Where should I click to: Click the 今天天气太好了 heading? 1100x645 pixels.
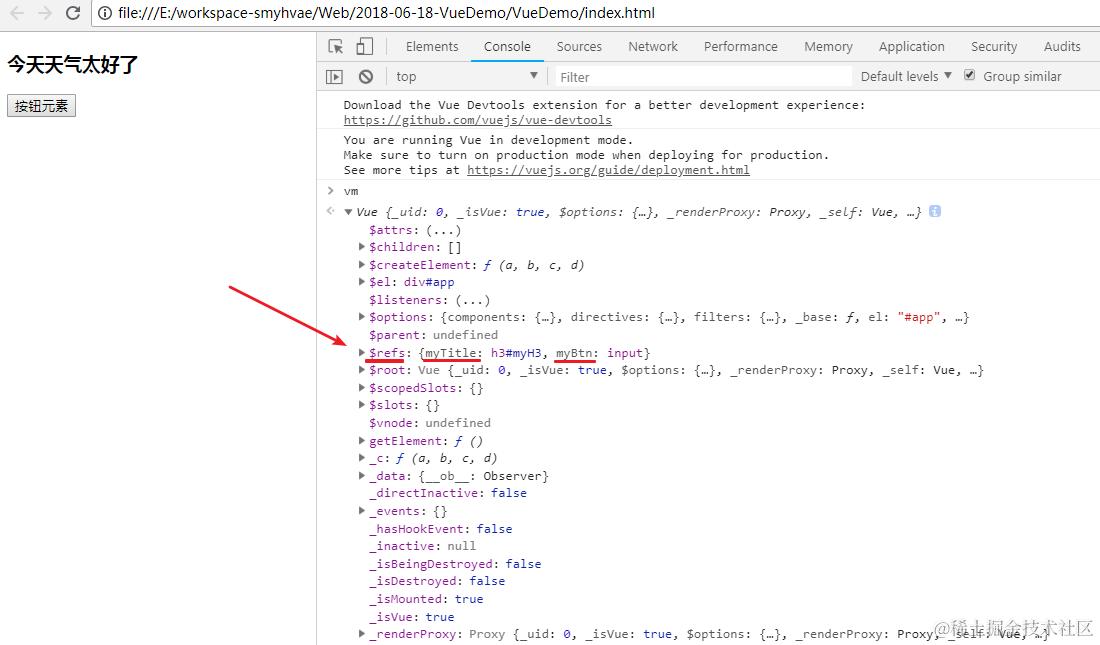(x=73, y=65)
